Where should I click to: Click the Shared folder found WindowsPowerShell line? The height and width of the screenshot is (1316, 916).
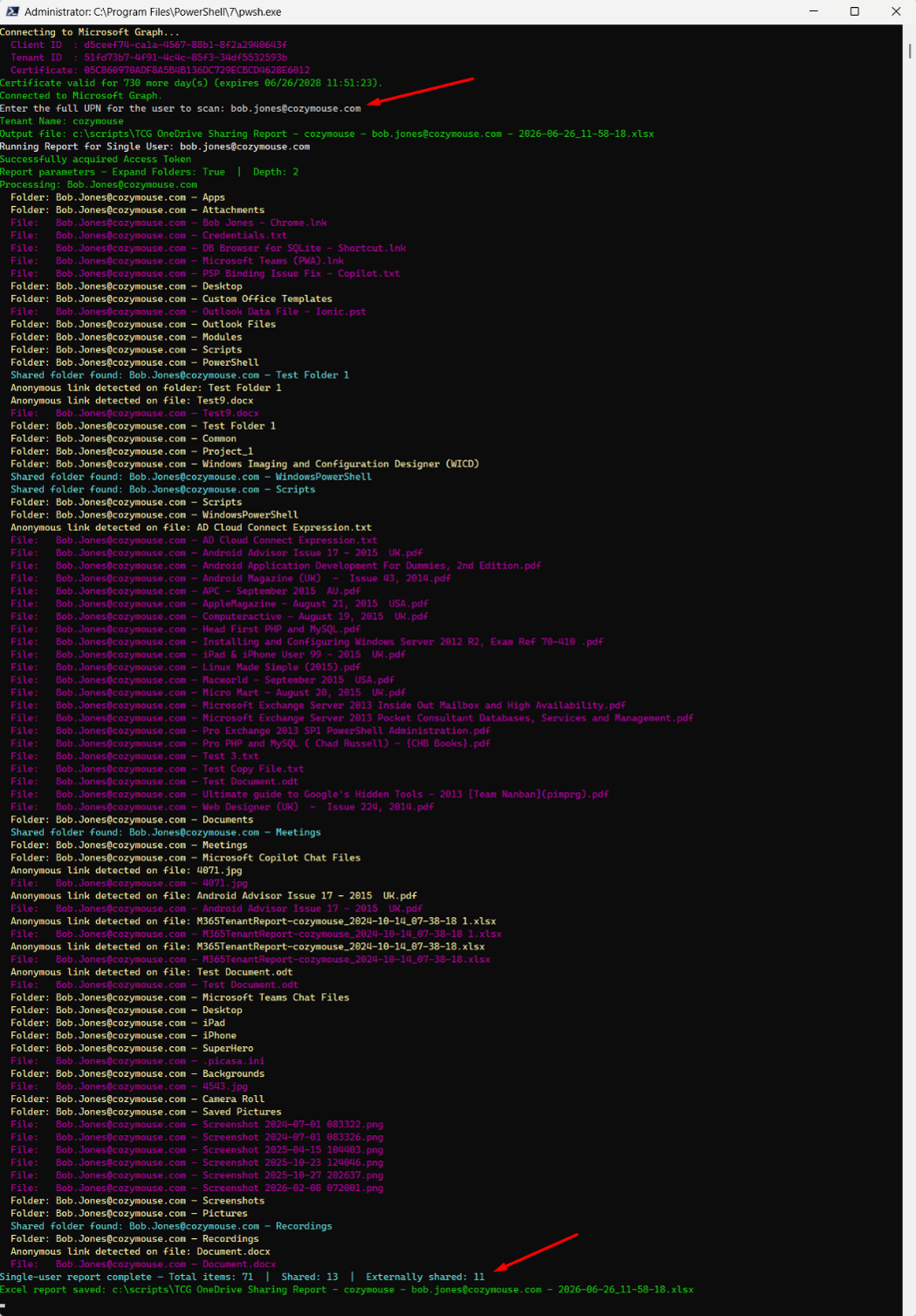(x=191, y=477)
